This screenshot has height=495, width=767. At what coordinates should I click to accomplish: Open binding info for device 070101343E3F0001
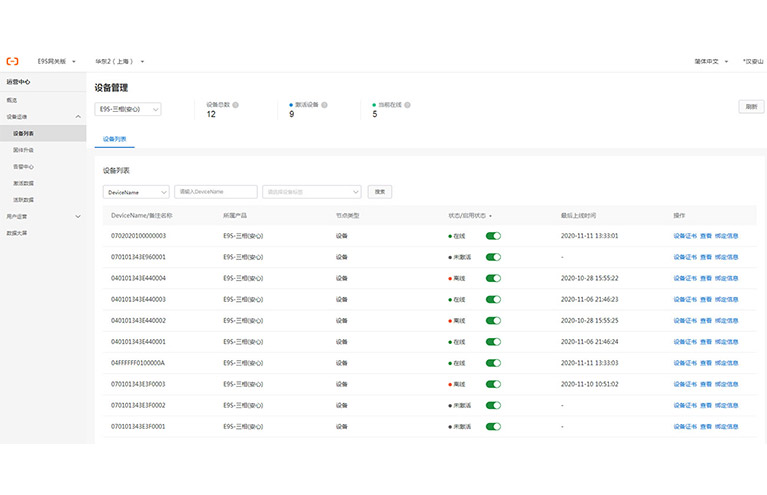tap(726, 427)
